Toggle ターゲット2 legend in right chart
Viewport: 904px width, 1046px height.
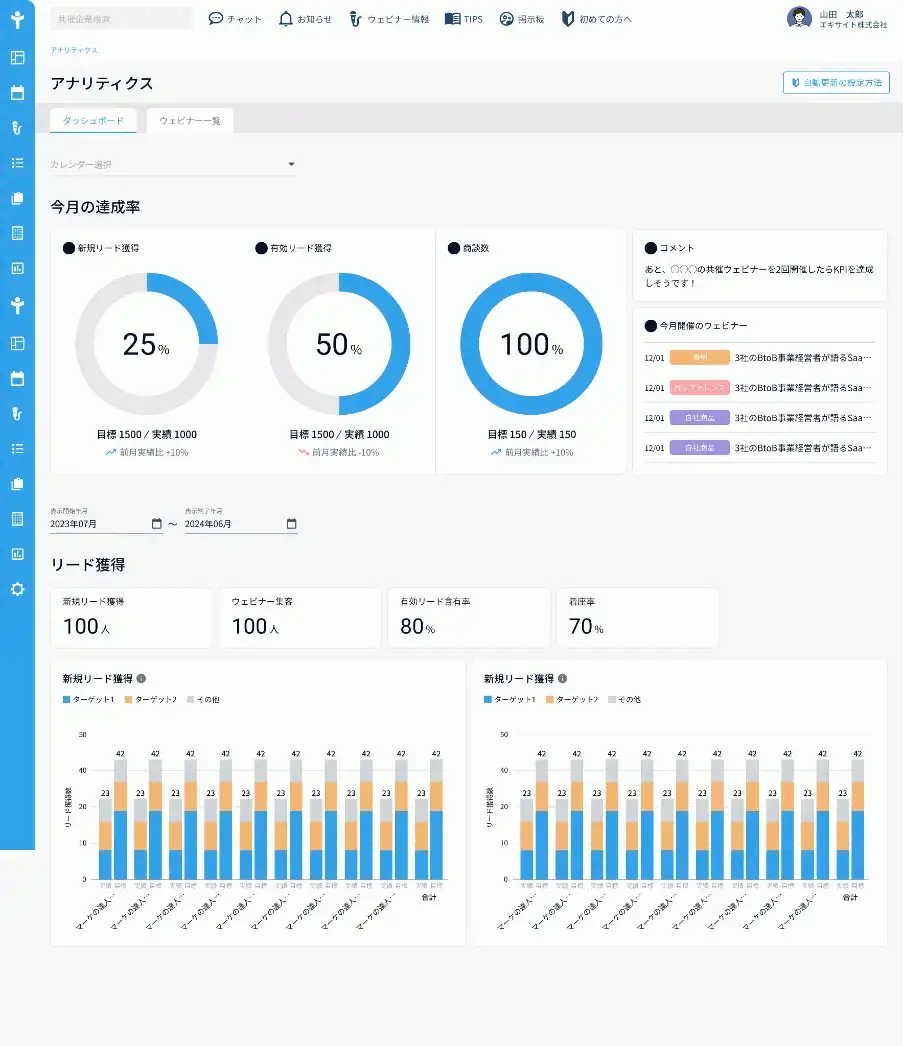[x=572, y=700]
